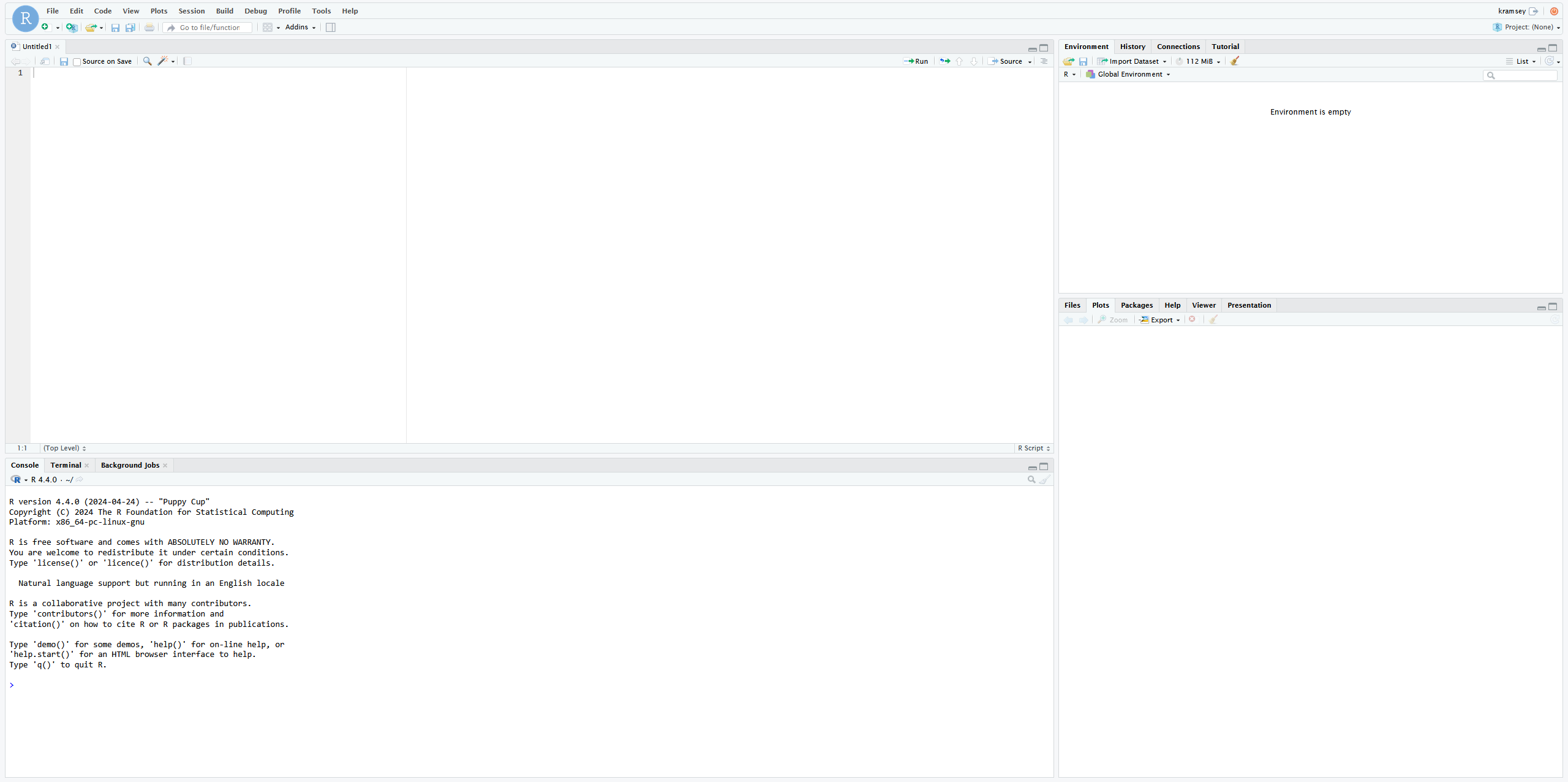Open the Tools menu

click(321, 11)
